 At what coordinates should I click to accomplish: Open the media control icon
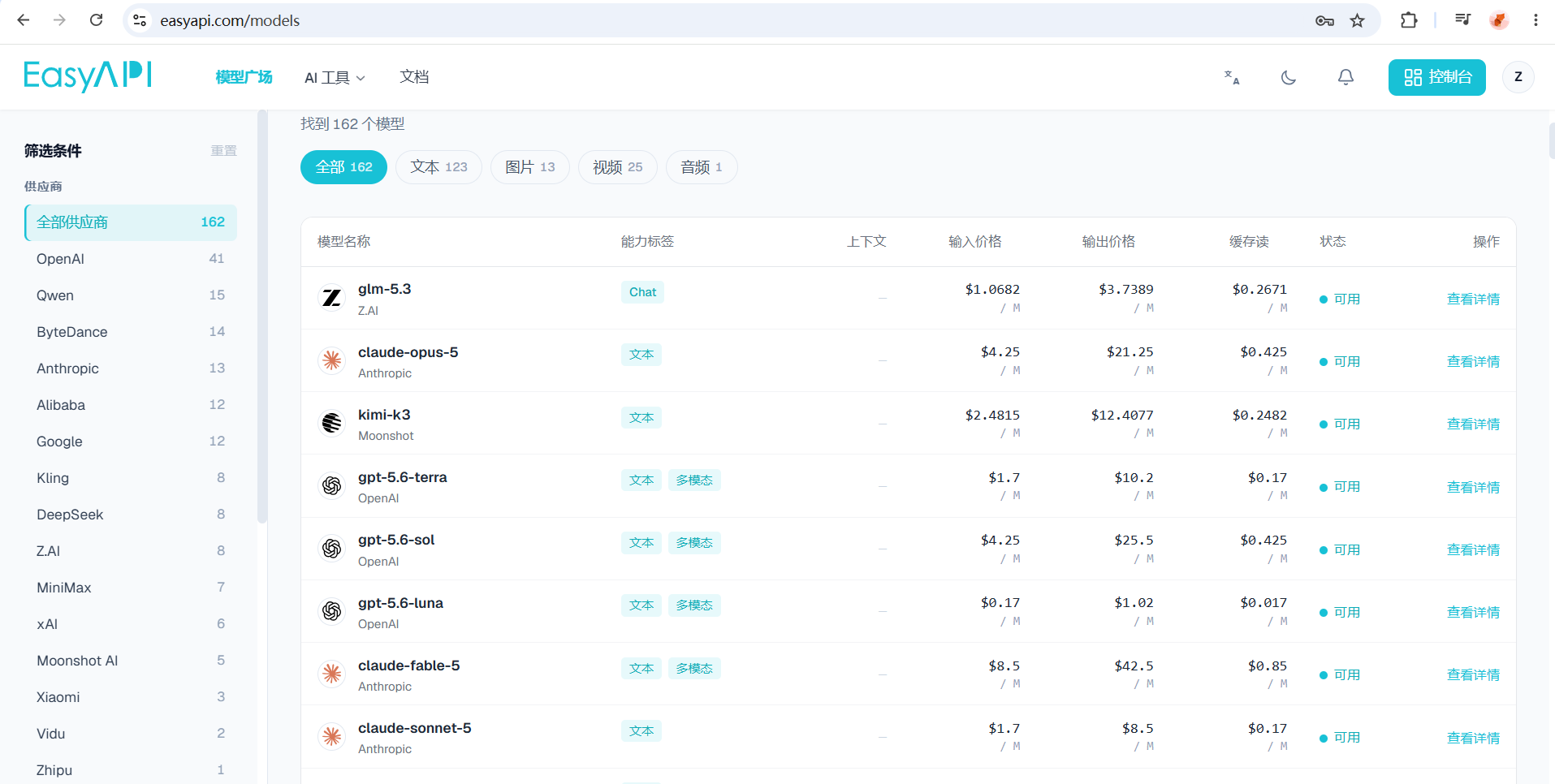(x=1462, y=20)
